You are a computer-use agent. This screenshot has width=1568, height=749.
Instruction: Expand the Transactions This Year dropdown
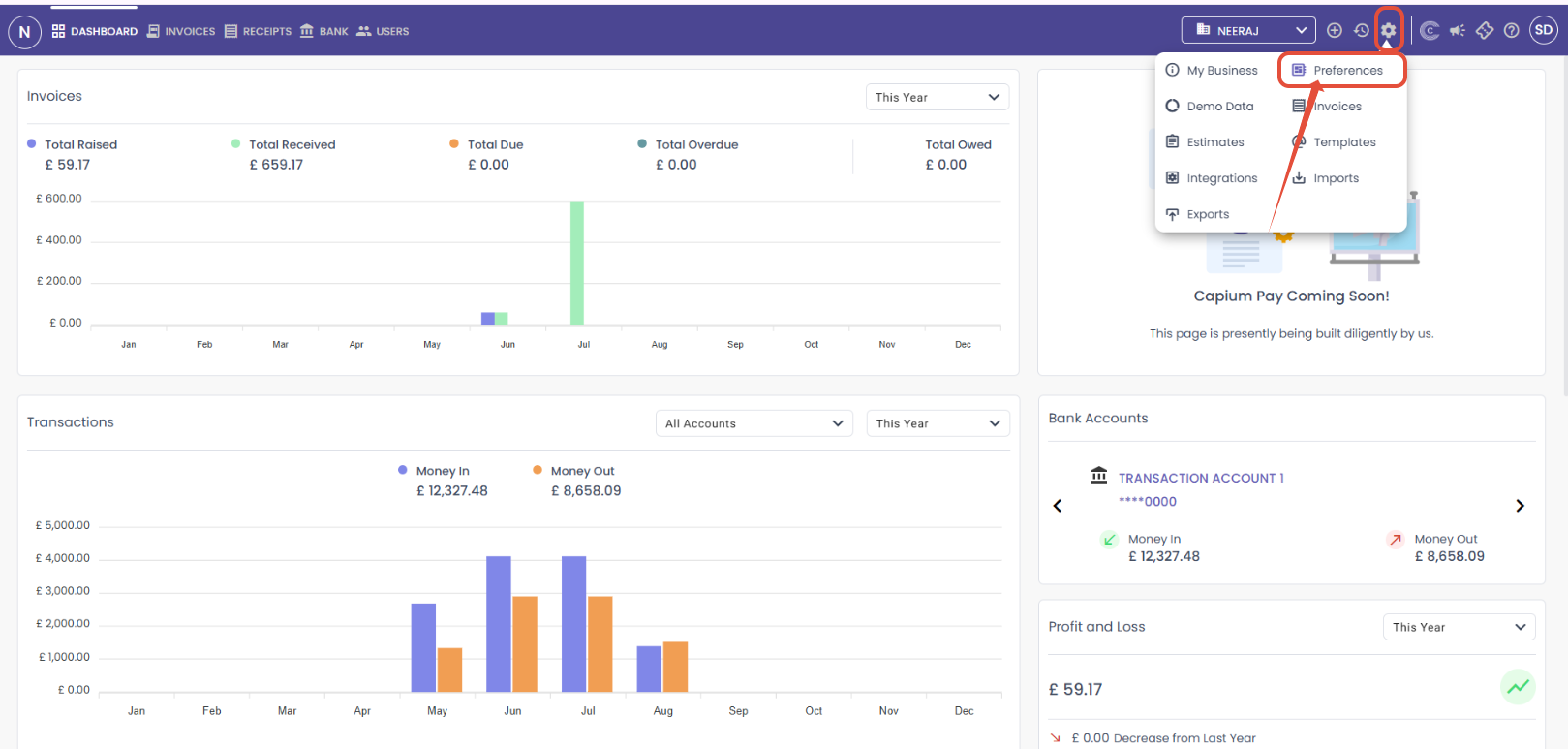(x=938, y=423)
